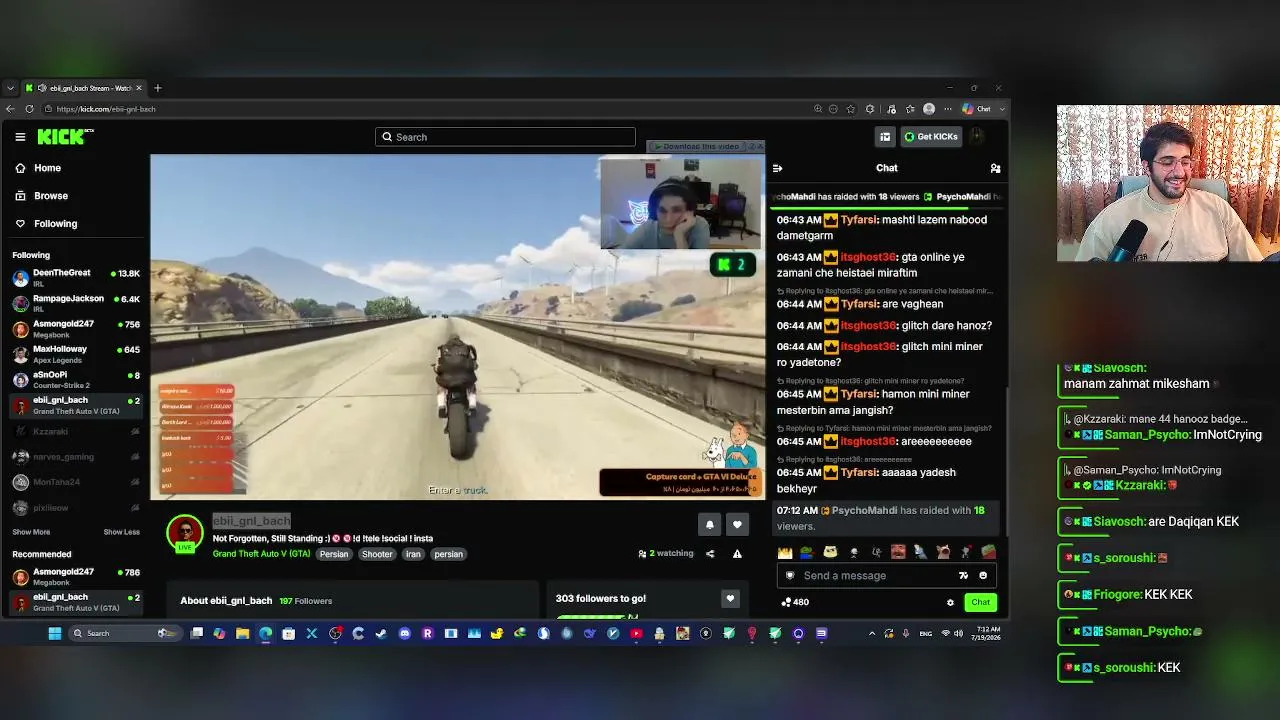Open File Explorer from the taskbar

coord(242,633)
